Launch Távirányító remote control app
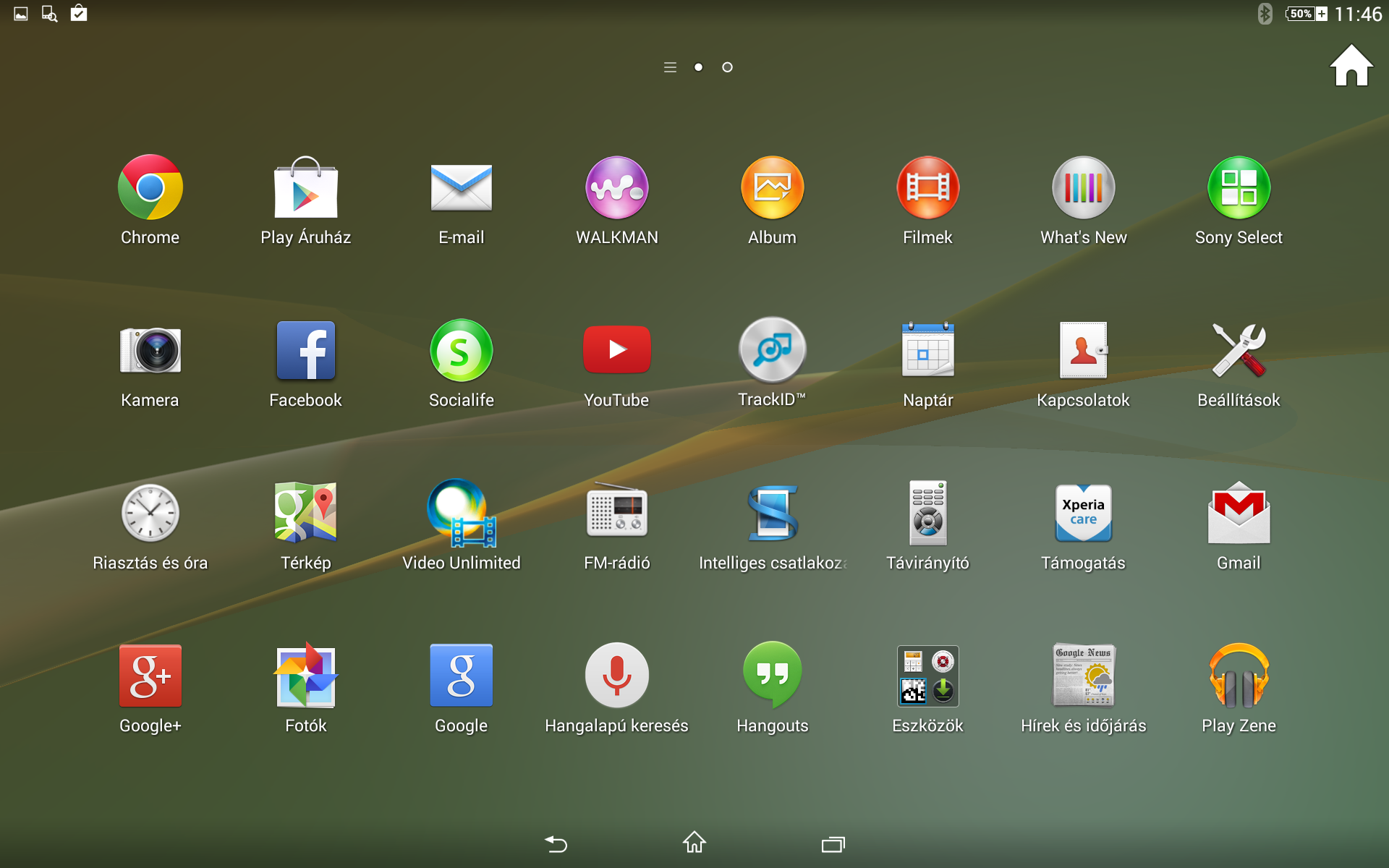1389x868 pixels. click(x=928, y=513)
